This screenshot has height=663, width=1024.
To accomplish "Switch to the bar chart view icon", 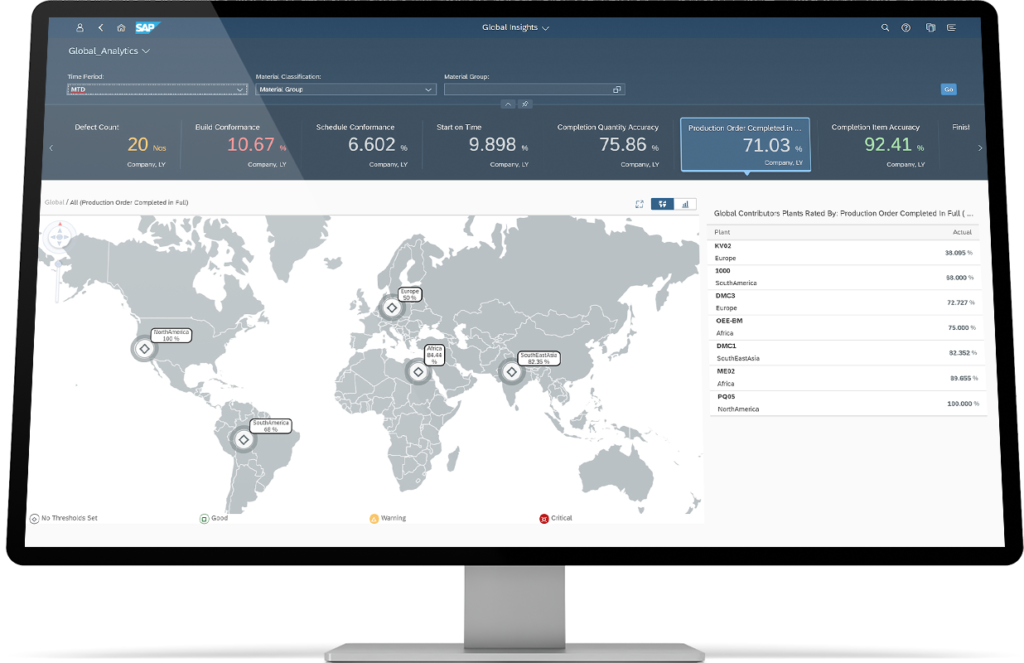I will (x=684, y=204).
